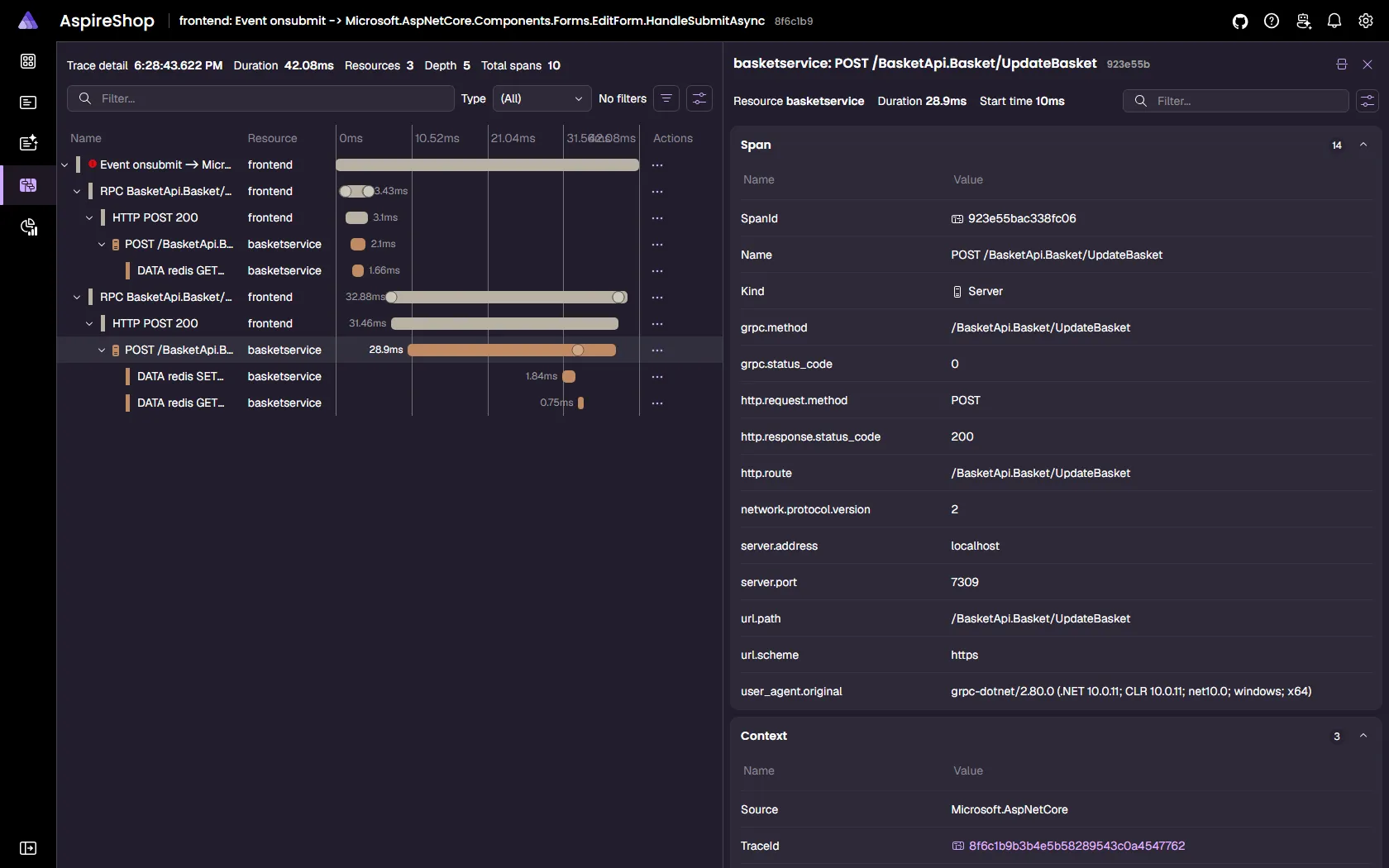The image size is (1389, 868).
Task: Open actions menu for Event onsubmit row
Action: (657, 165)
